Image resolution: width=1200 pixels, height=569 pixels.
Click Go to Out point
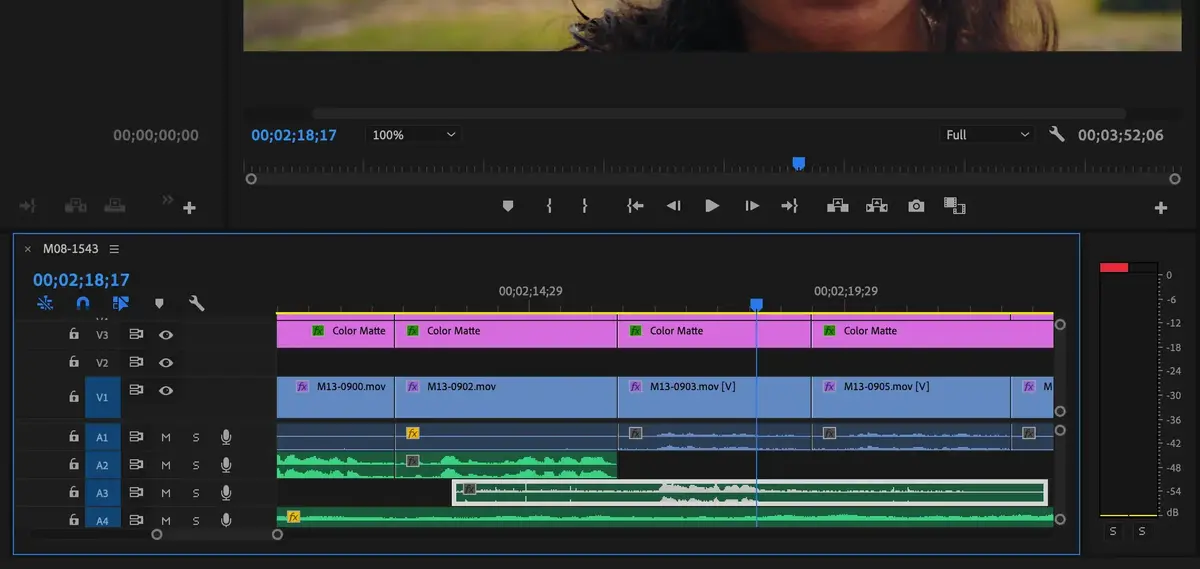(x=790, y=206)
